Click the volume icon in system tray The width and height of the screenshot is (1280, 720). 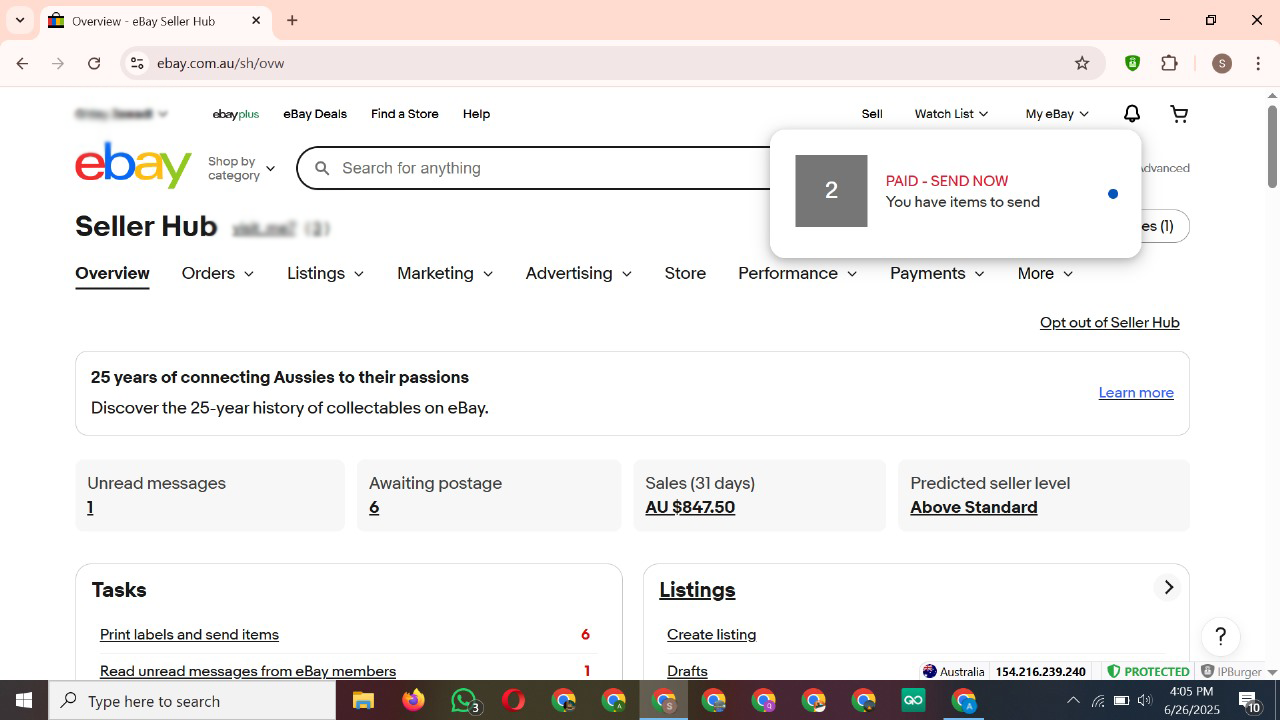point(1144,701)
